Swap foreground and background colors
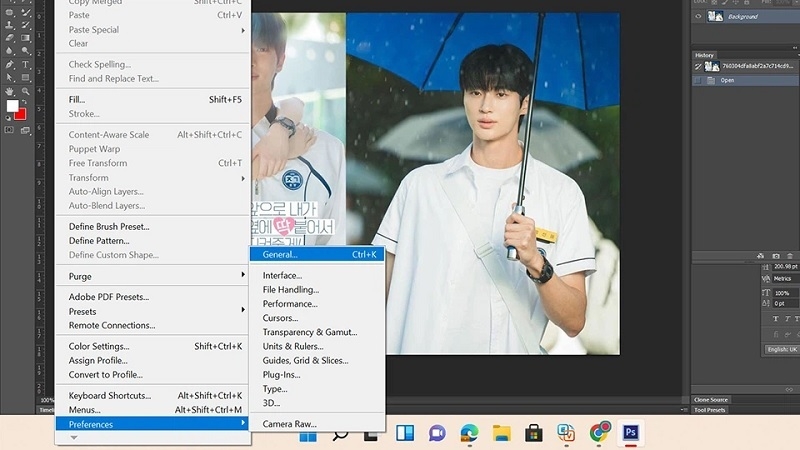Viewport: 800px width, 450px height. 25,102
